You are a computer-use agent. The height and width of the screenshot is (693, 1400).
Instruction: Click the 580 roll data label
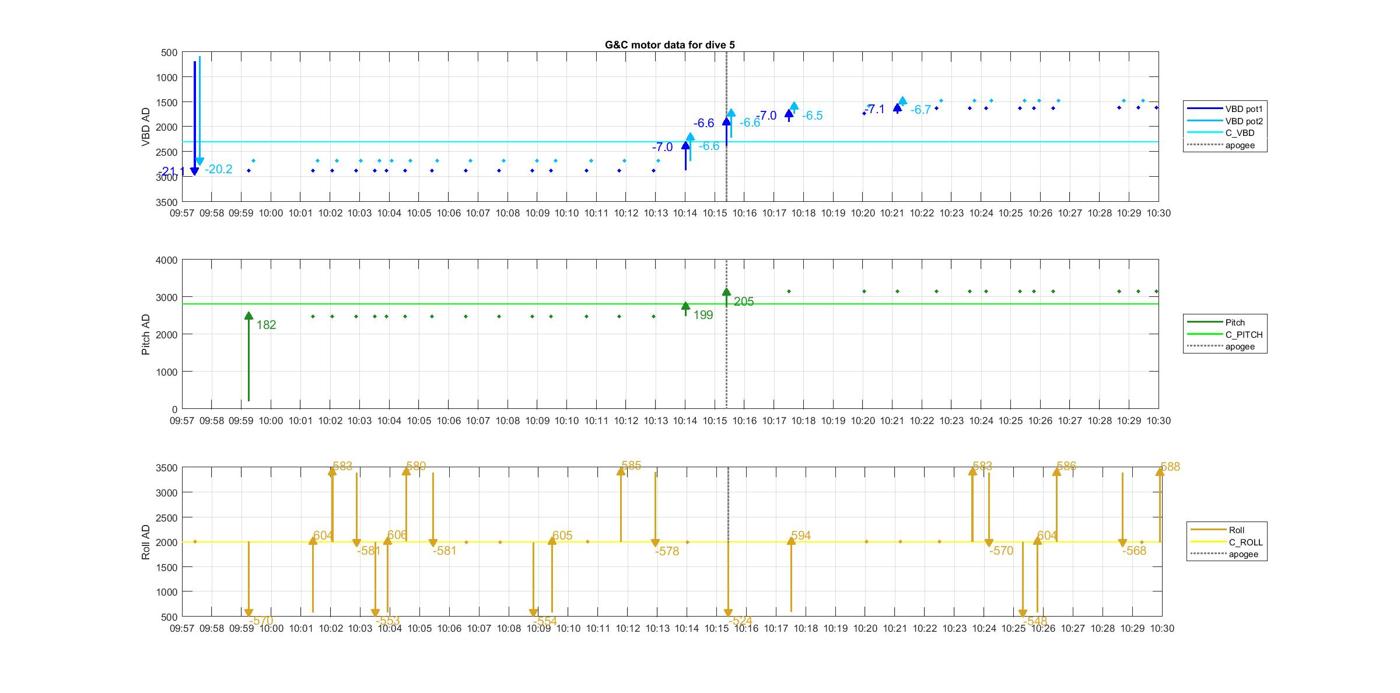[416, 466]
